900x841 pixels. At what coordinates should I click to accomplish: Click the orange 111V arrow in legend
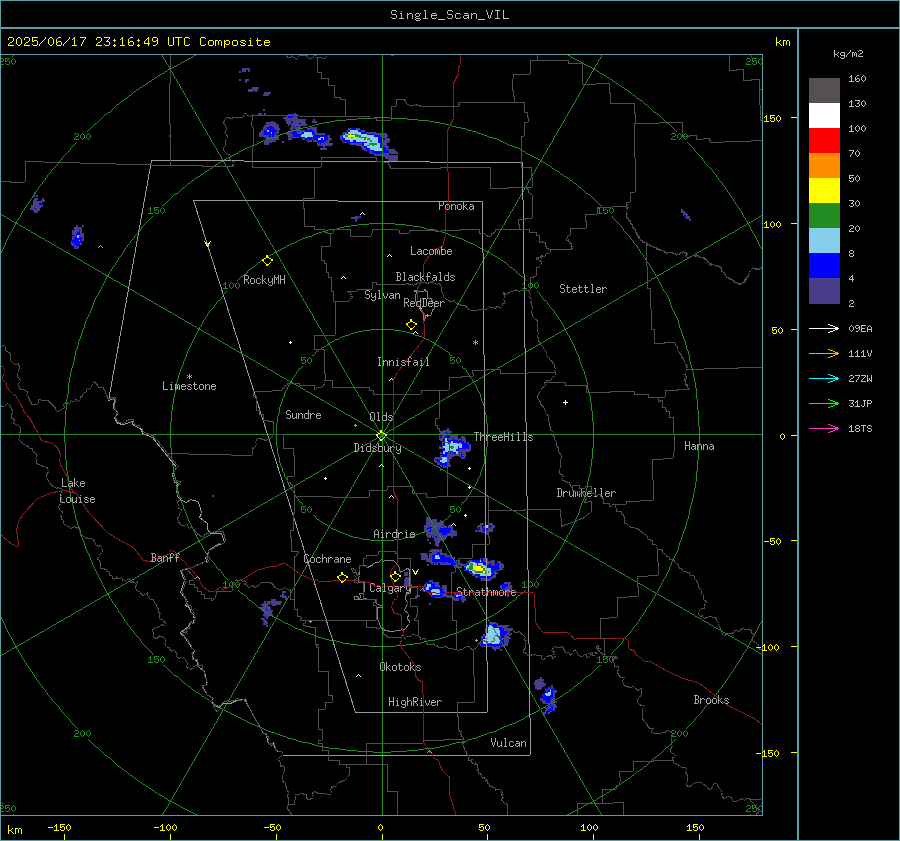click(824, 354)
